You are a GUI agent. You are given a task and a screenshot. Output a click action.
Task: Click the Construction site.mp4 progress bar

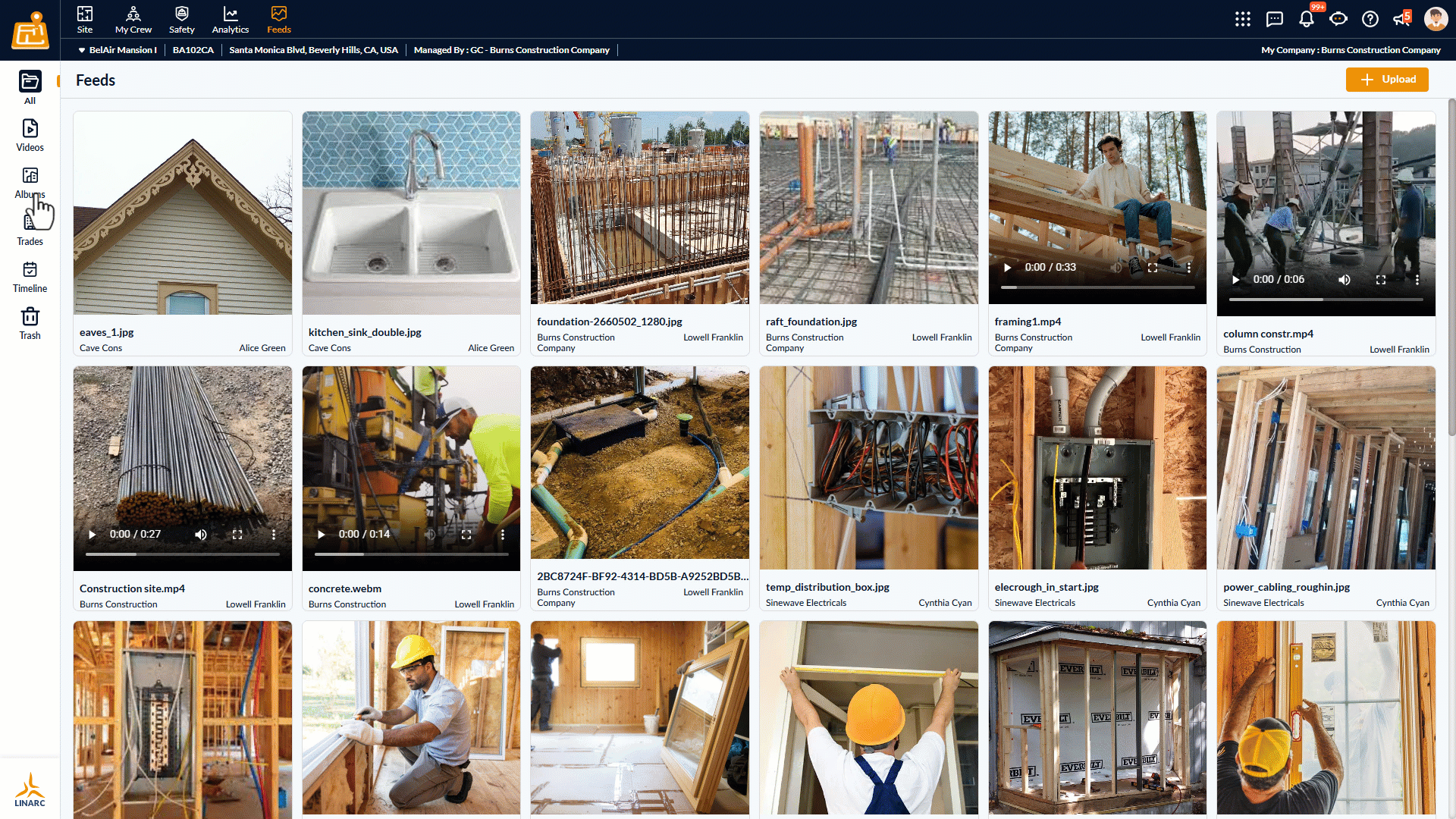point(183,554)
